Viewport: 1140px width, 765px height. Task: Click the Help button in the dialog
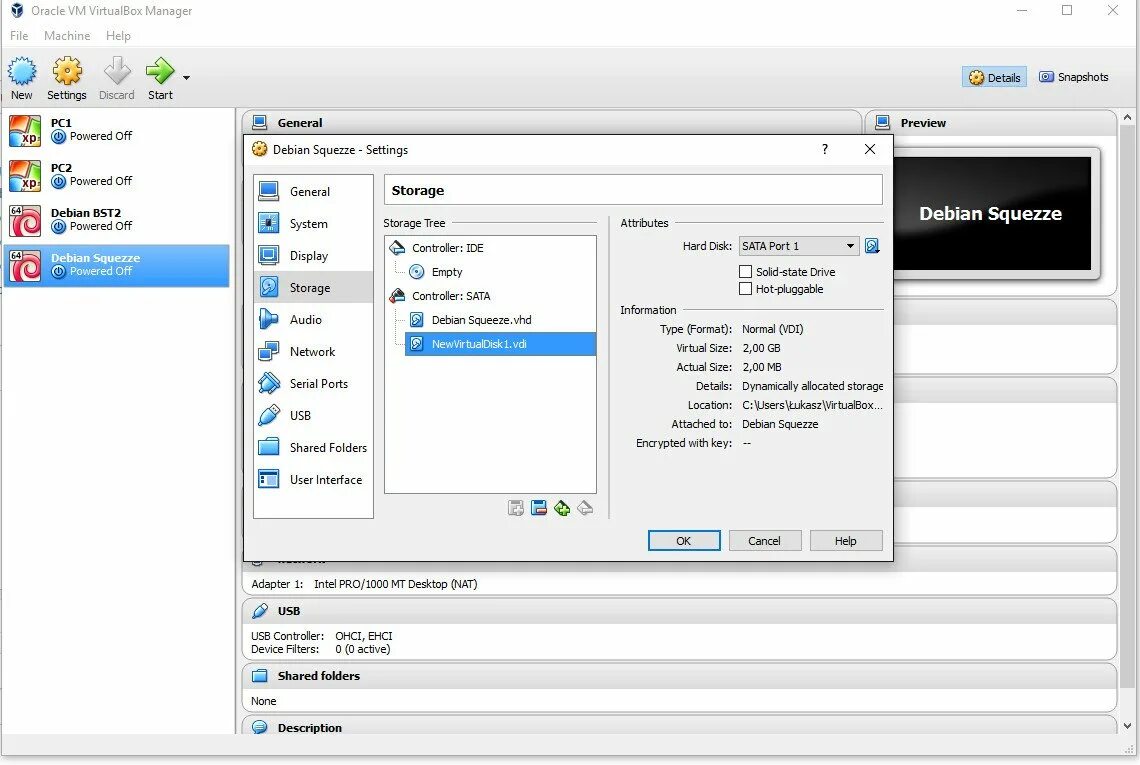coord(846,540)
